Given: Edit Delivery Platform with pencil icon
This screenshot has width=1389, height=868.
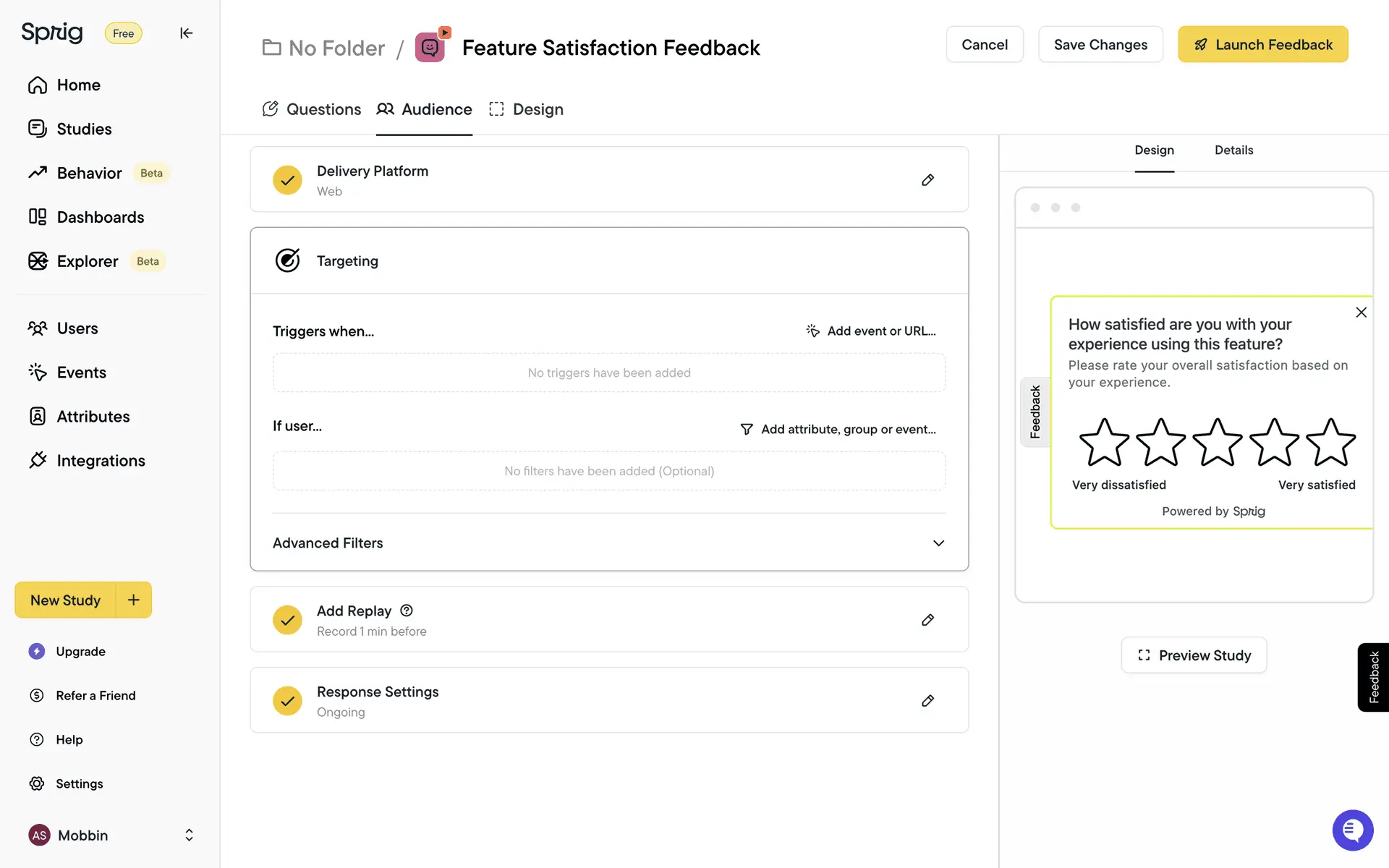Looking at the screenshot, I should tap(927, 180).
